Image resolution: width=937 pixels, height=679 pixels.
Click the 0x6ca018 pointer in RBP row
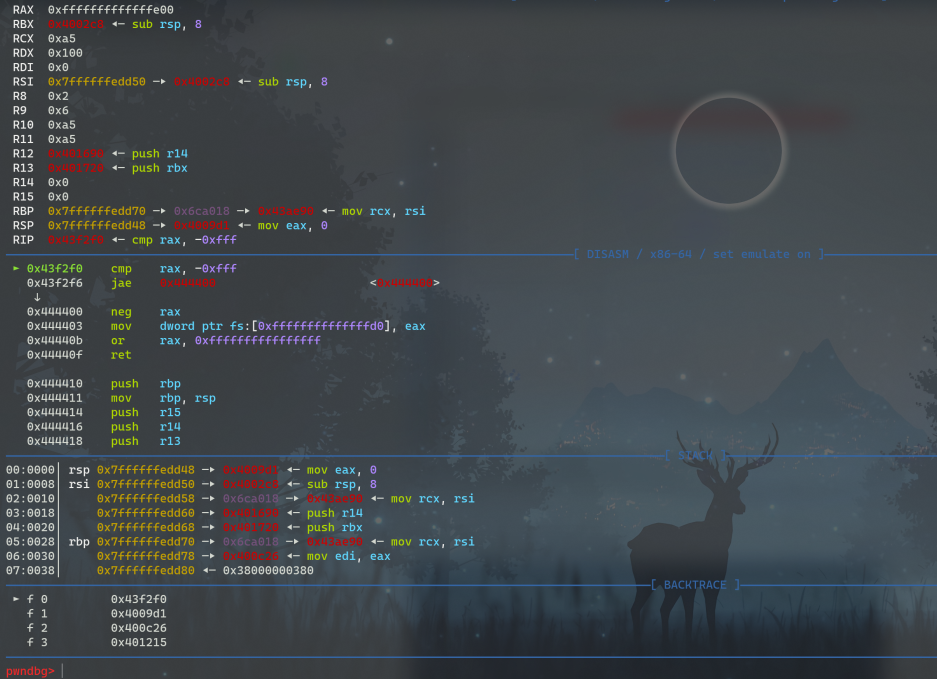tap(202, 212)
